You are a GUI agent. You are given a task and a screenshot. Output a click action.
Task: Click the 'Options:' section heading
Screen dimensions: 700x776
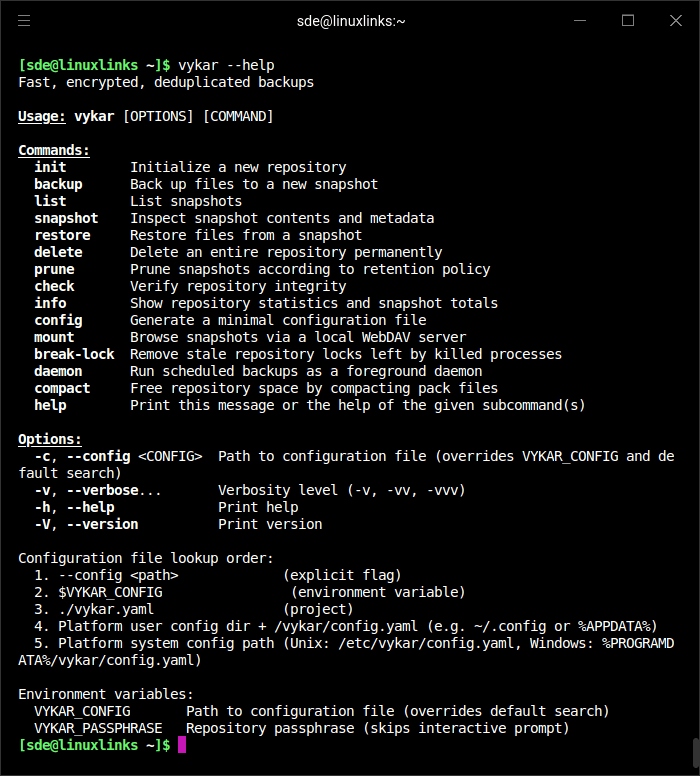(50, 439)
